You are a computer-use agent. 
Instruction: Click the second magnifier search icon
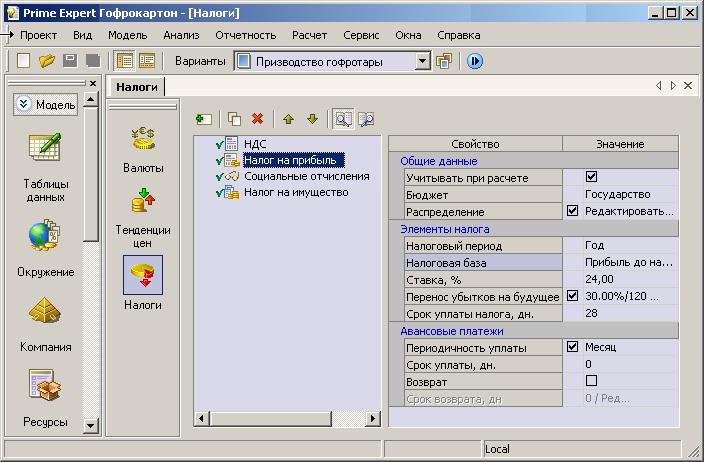(x=367, y=119)
